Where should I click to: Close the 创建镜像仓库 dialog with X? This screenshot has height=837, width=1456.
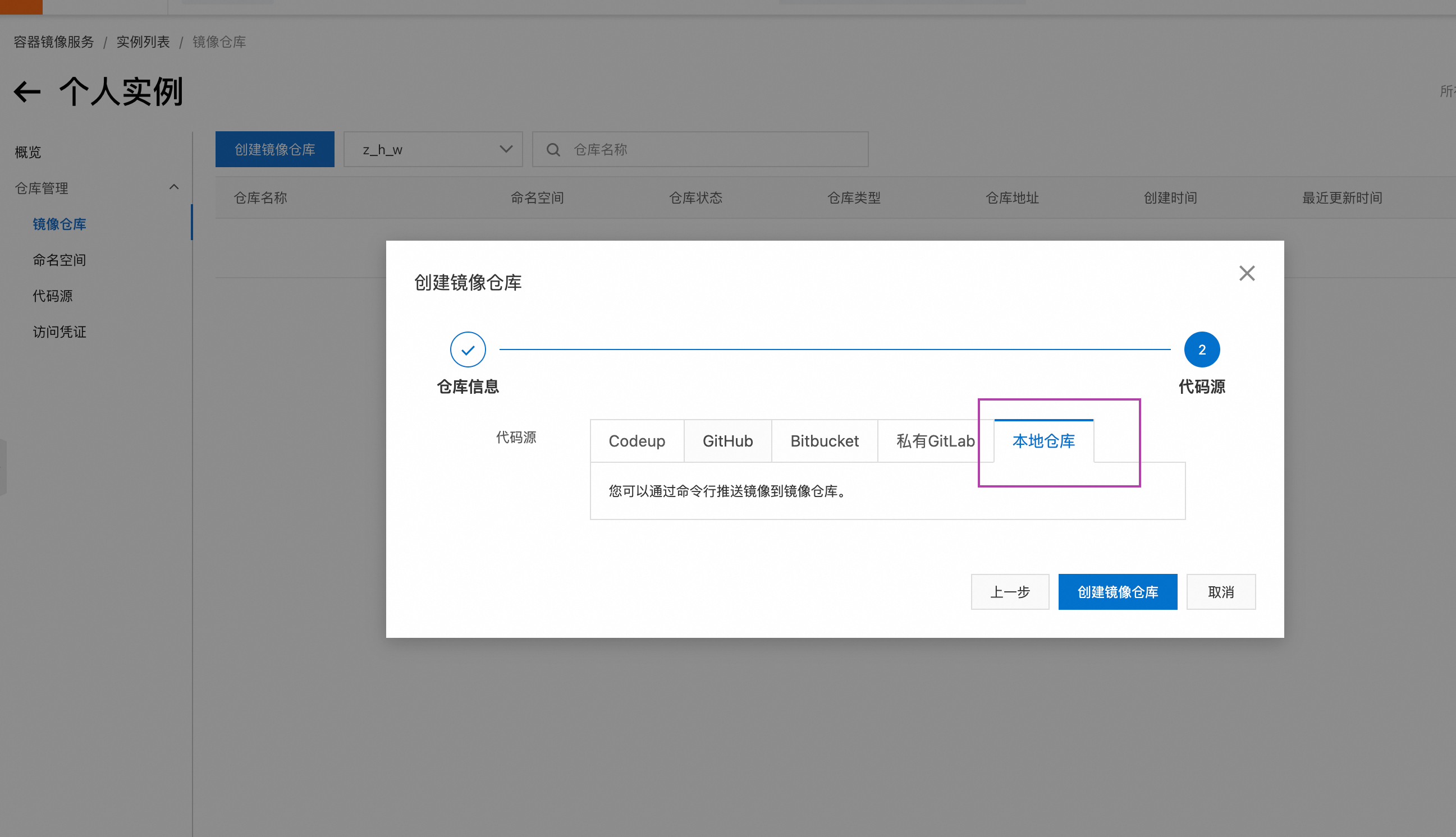[1247, 273]
